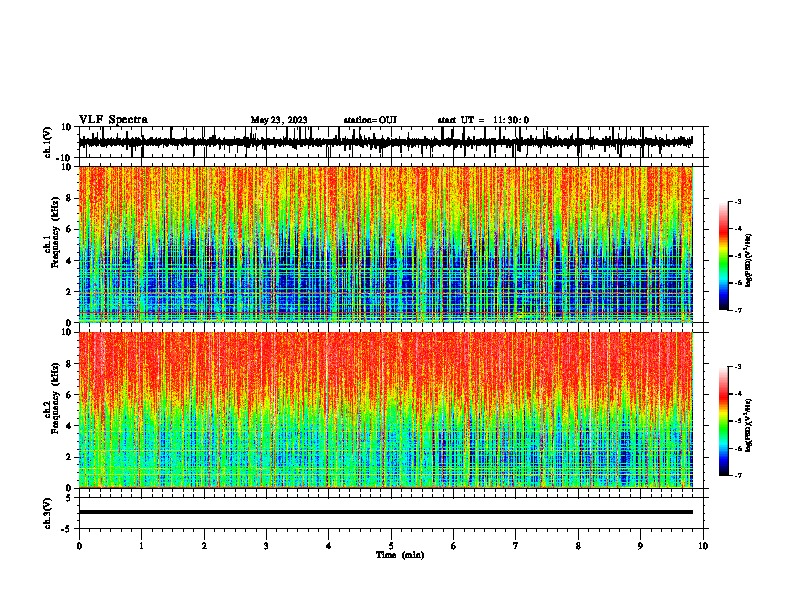This screenshot has width=792, height=612.
Task: Click the 'VLF Spectra' title text
Action: coord(113,120)
